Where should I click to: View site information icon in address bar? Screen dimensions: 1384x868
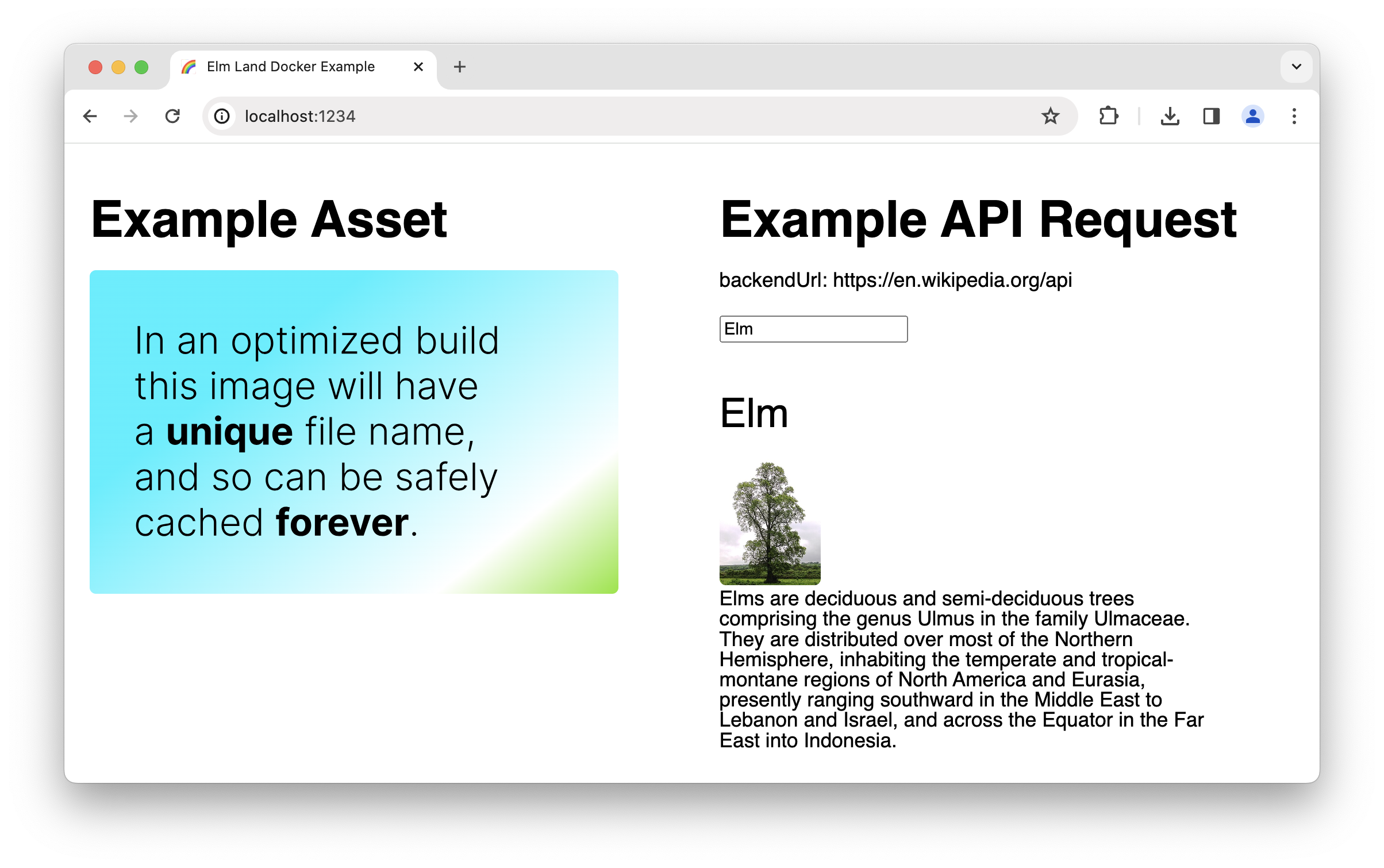click(222, 117)
